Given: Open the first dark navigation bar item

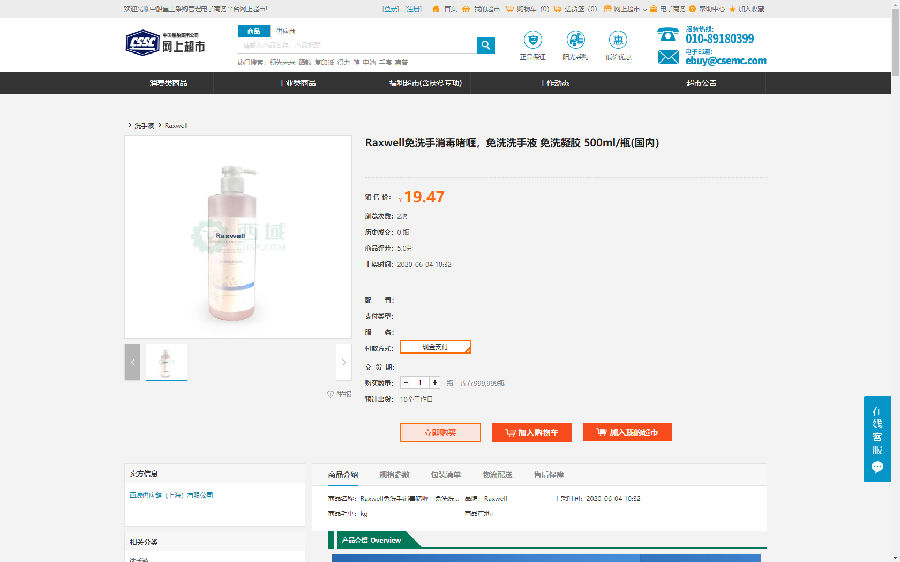Looking at the screenshot, I should 169,83.
